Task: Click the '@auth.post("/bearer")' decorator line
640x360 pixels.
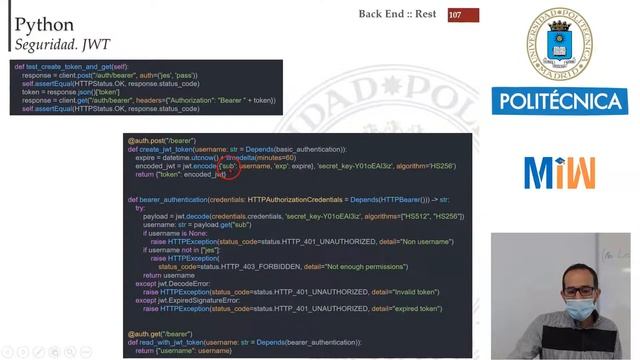Action: [162, 141]
